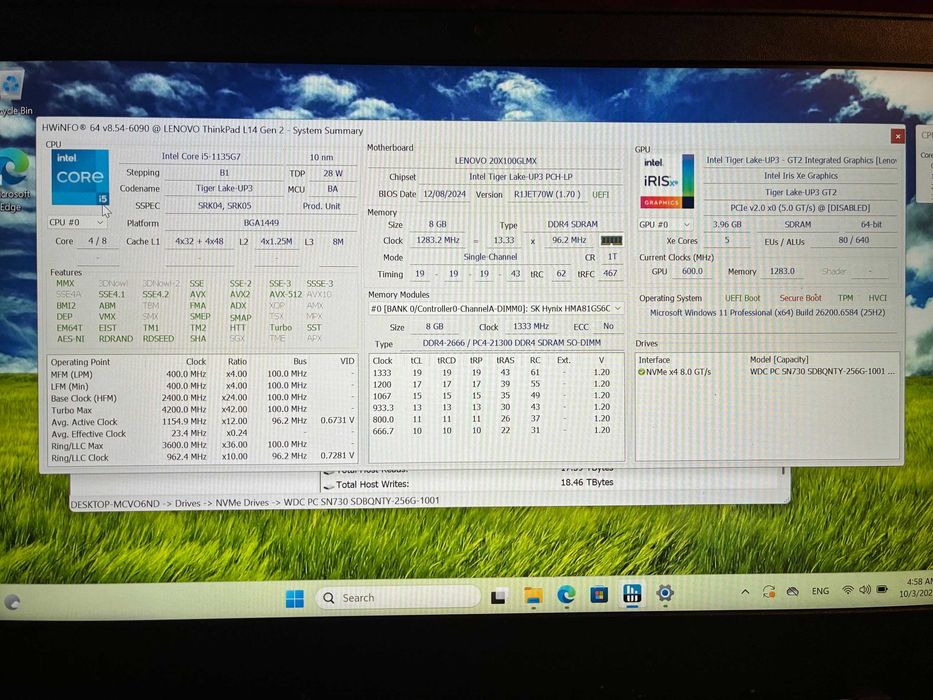Open the Windows Start menu

(295, 598)
